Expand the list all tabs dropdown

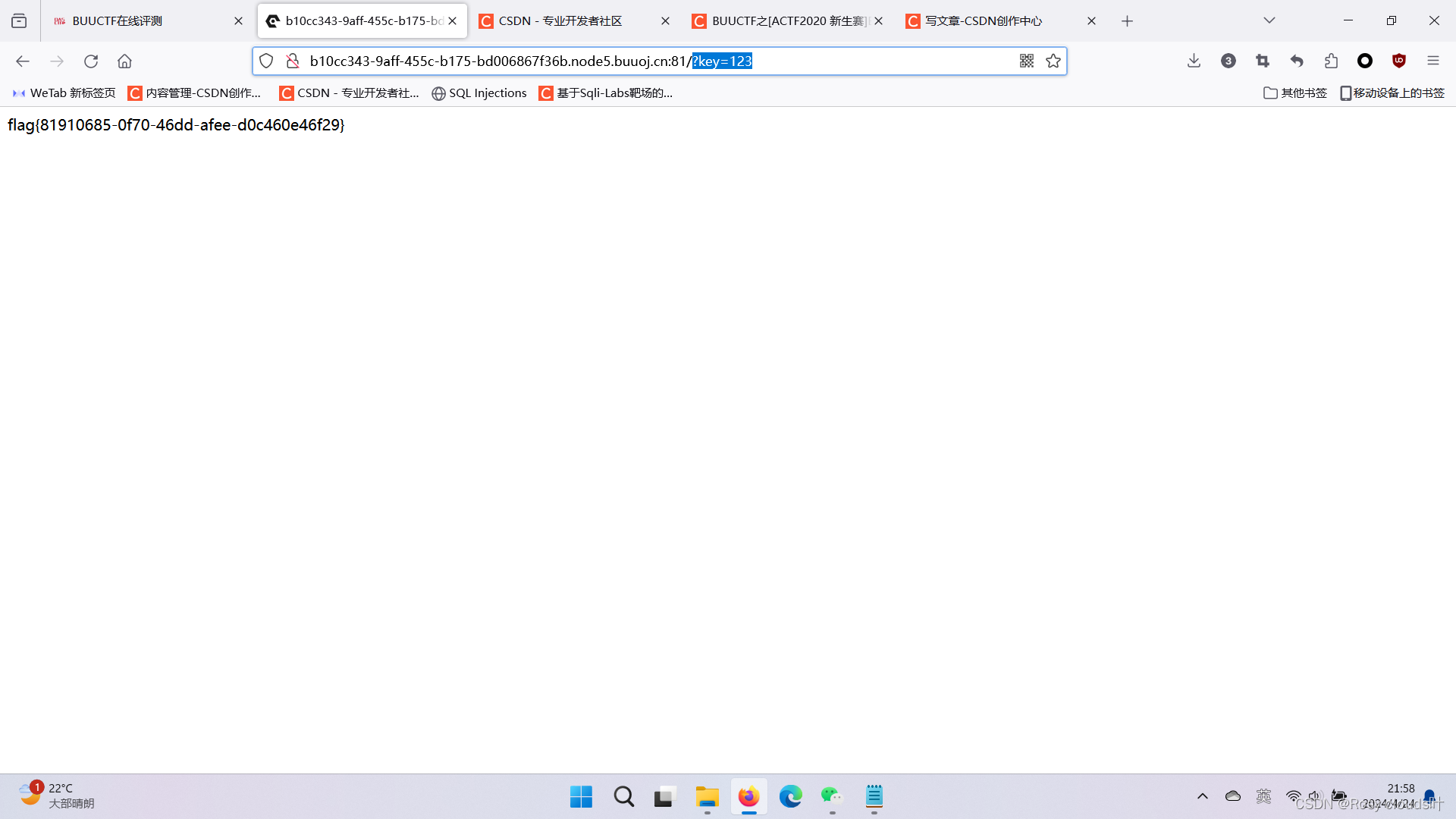[1269, 20]
